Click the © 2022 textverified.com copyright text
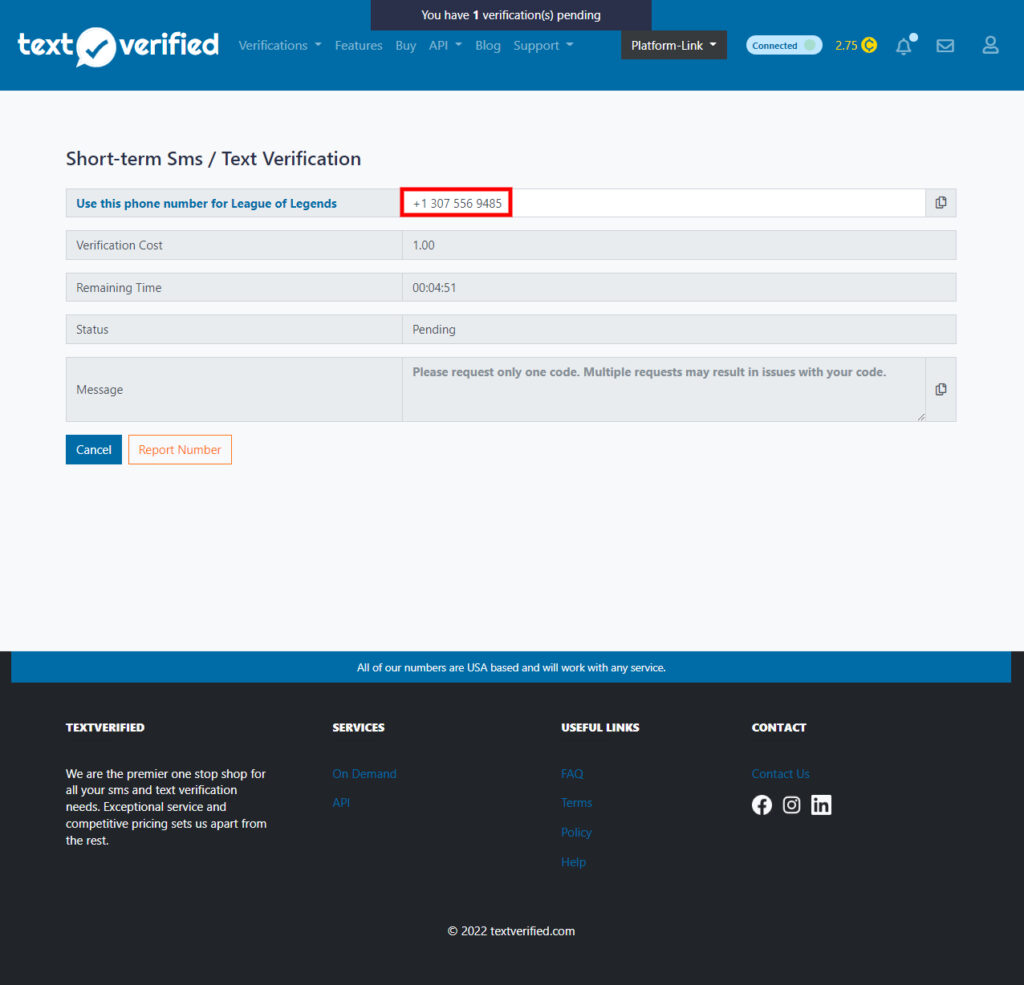Screen dimensions: 1024x985 511,931
